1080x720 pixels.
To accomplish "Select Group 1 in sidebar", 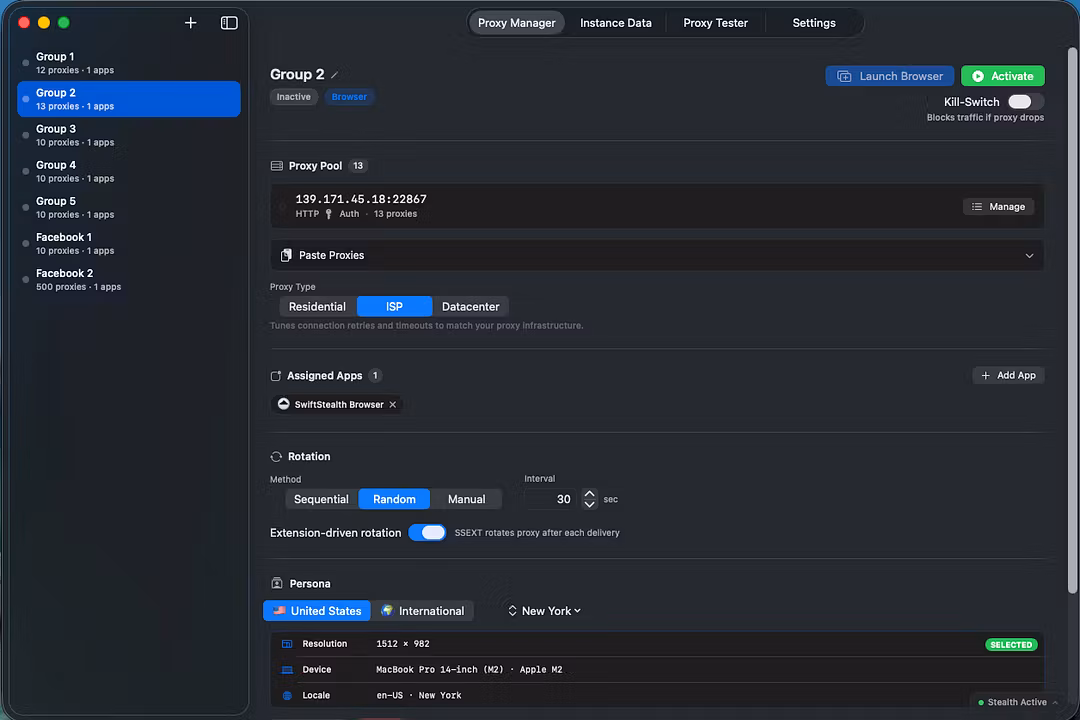I will click(x=129, y=63).
